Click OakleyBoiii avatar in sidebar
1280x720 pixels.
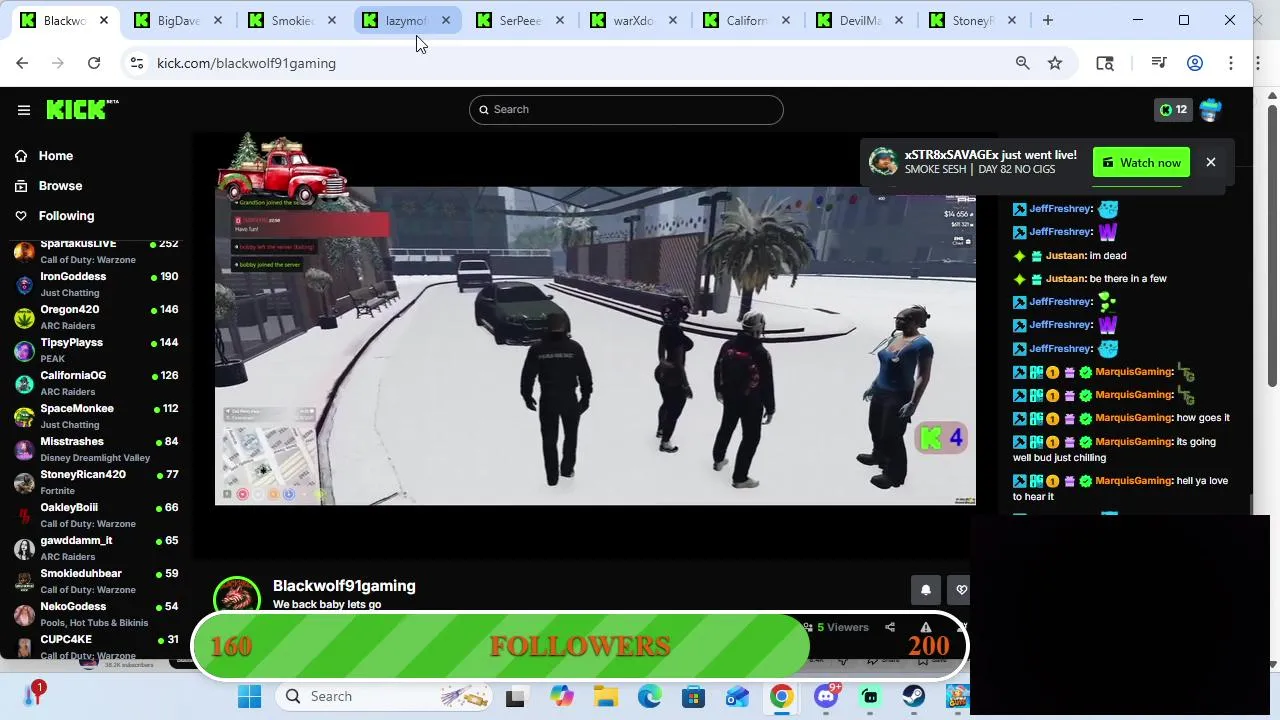[x=24, y=516]
